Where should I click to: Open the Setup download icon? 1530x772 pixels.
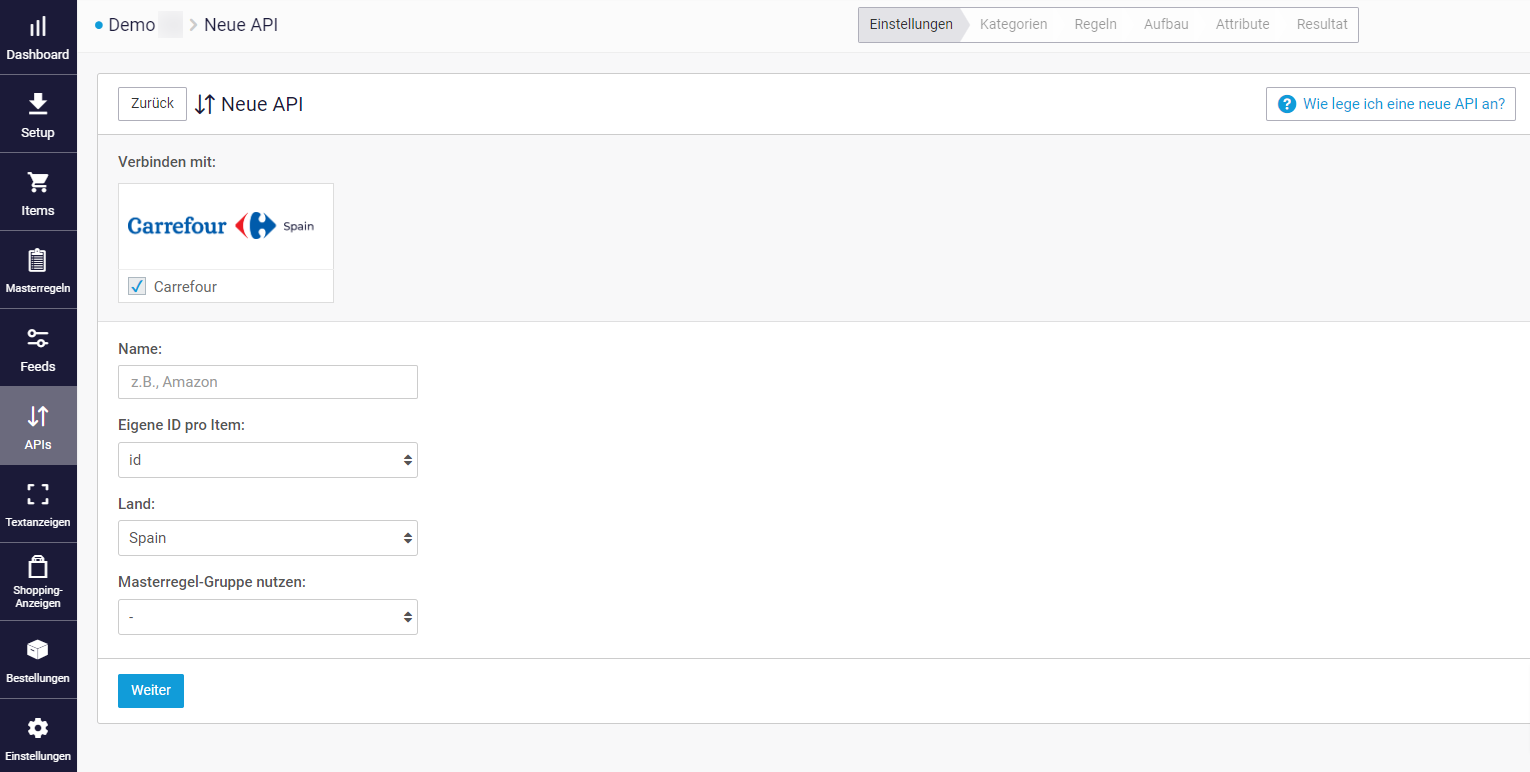pos(38,104)
